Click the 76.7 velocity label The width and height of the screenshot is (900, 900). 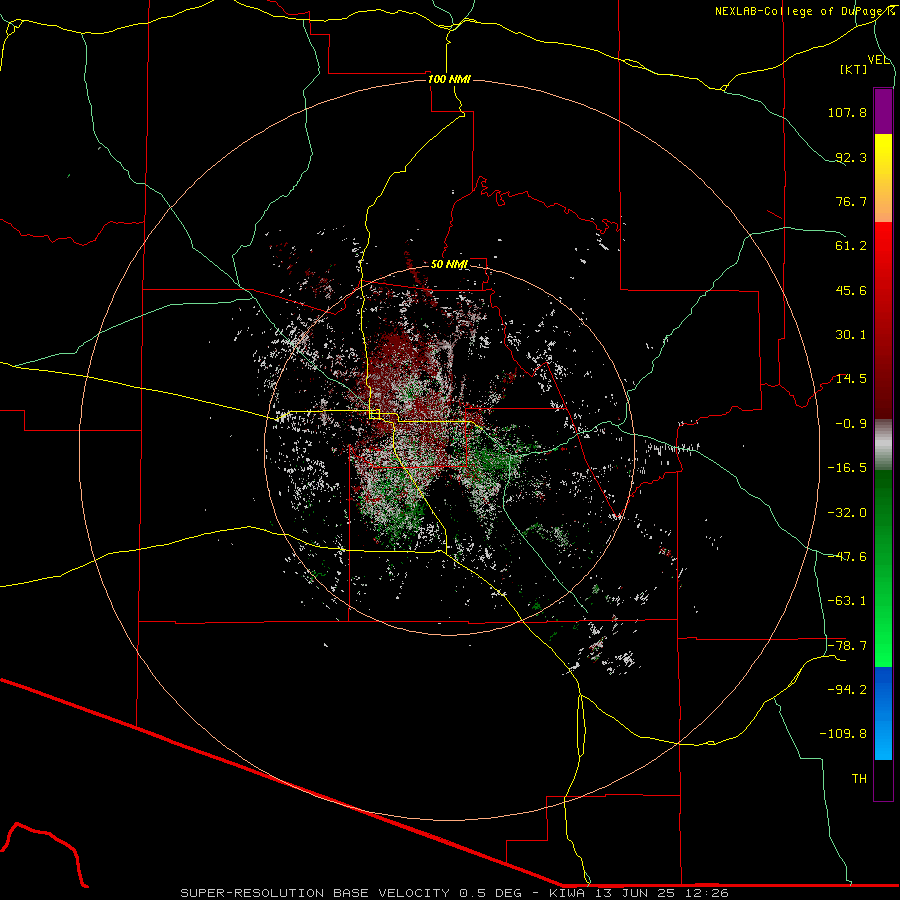851,201
